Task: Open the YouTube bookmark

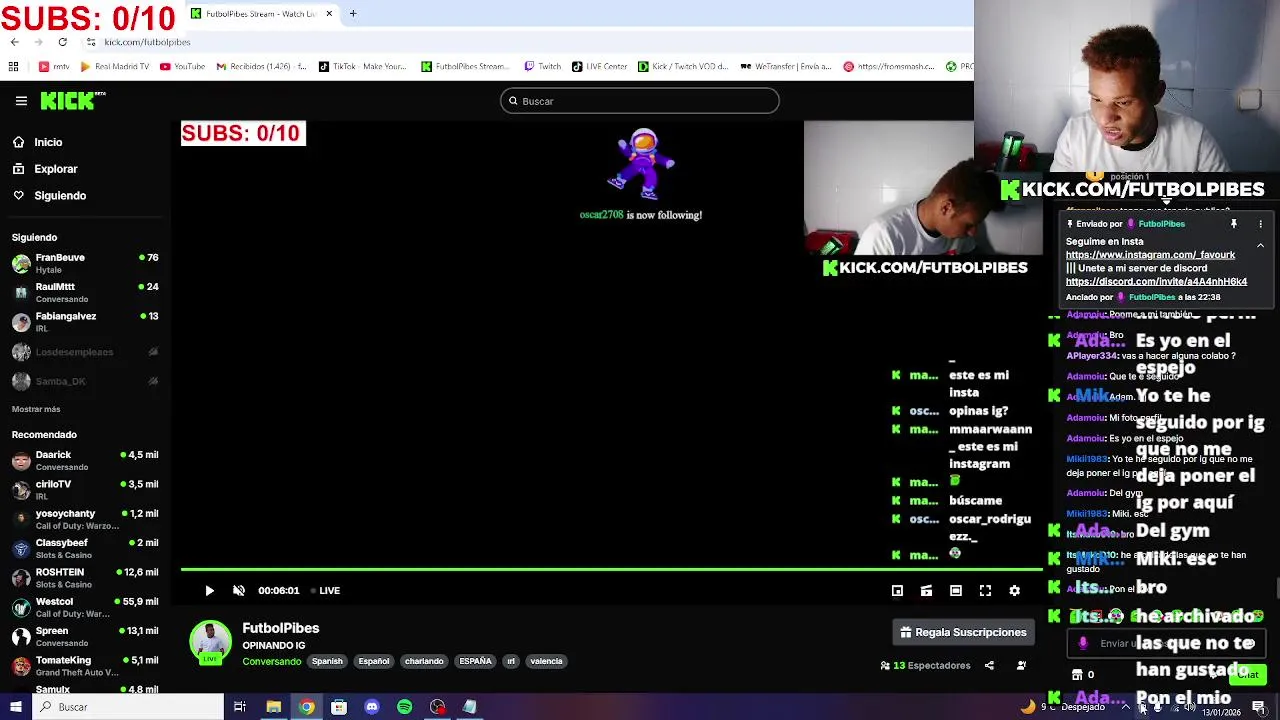Action: (182, 67)
